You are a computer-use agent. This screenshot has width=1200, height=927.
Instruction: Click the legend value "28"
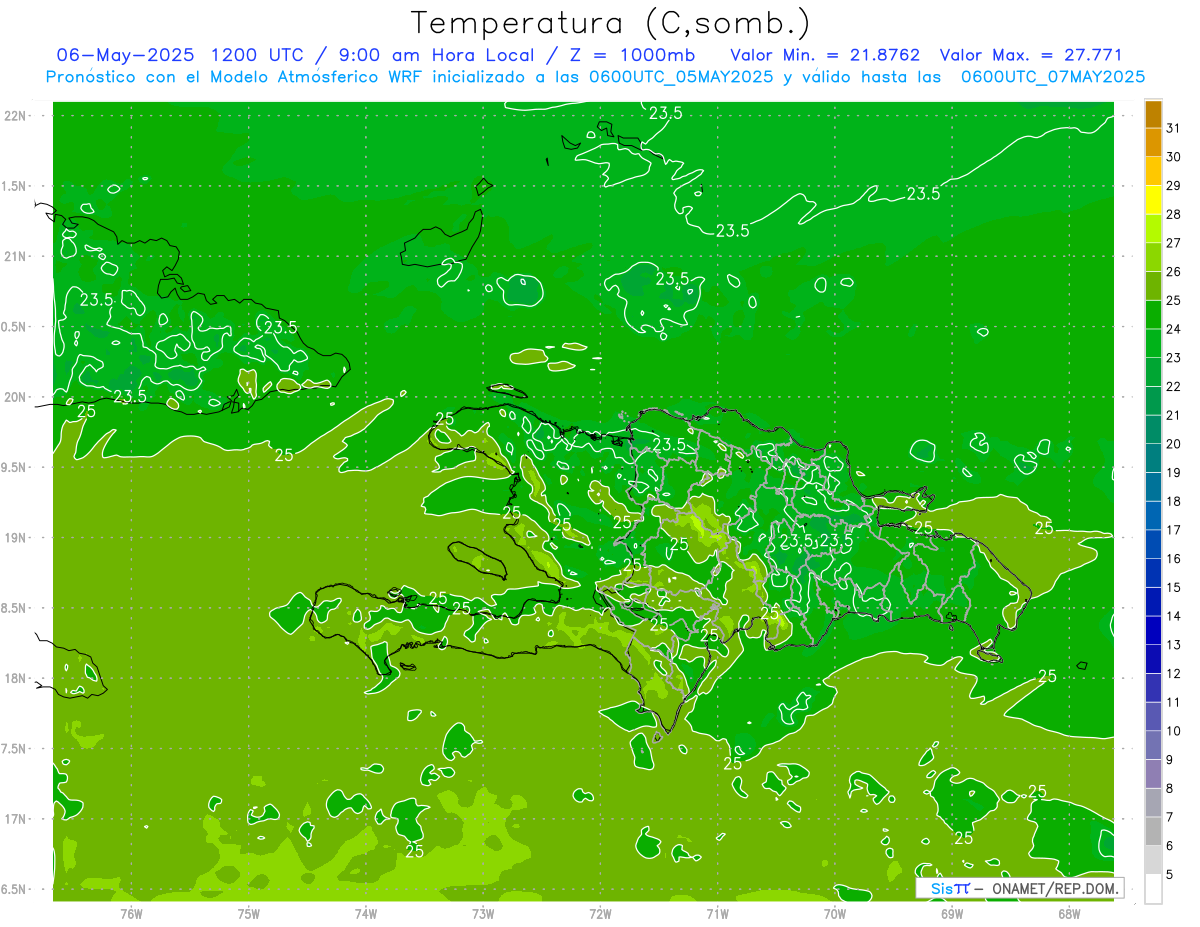coord(1174,214)
